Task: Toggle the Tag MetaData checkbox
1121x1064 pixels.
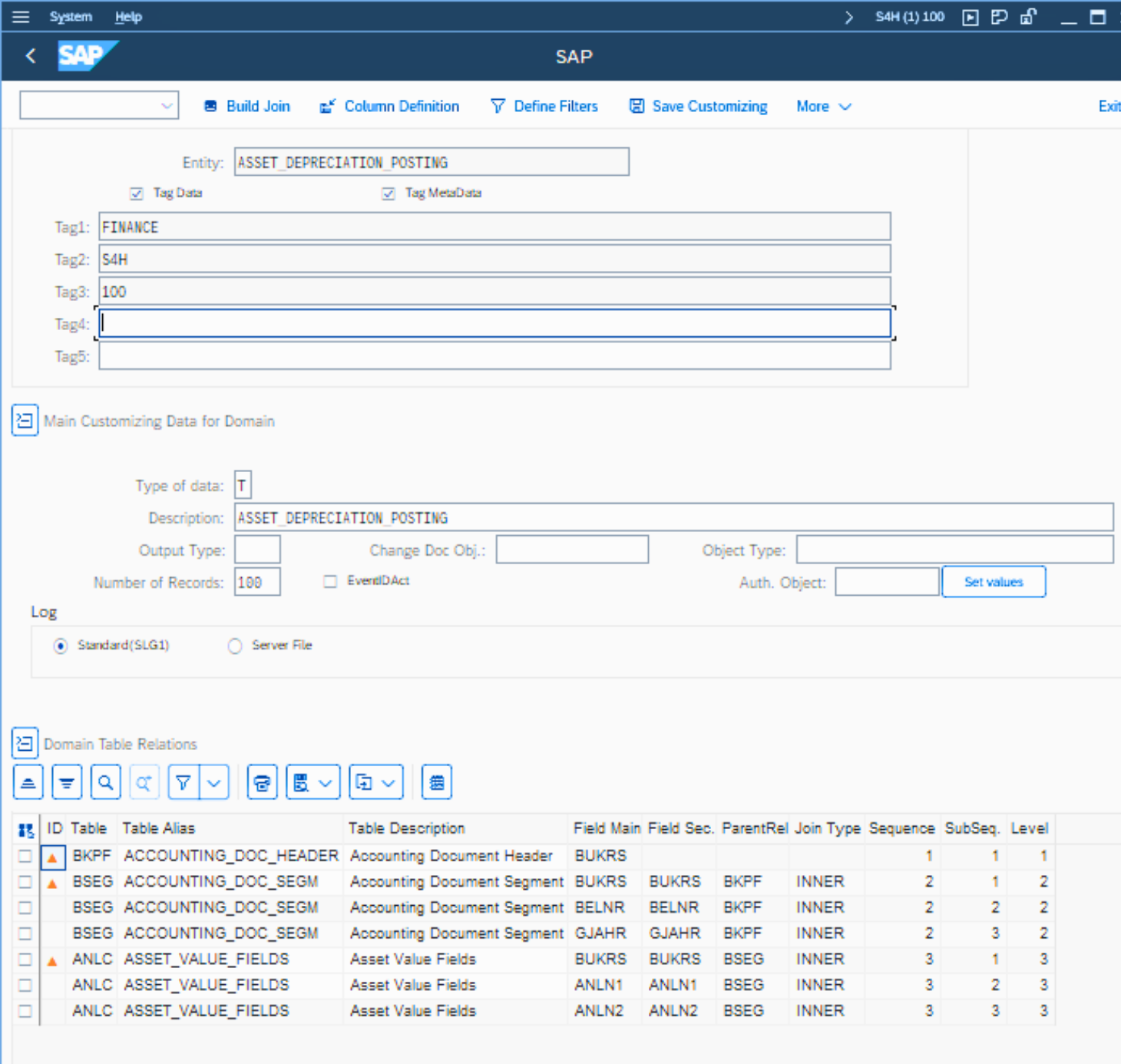Action: pyautogui.click(x=389, y=193)
